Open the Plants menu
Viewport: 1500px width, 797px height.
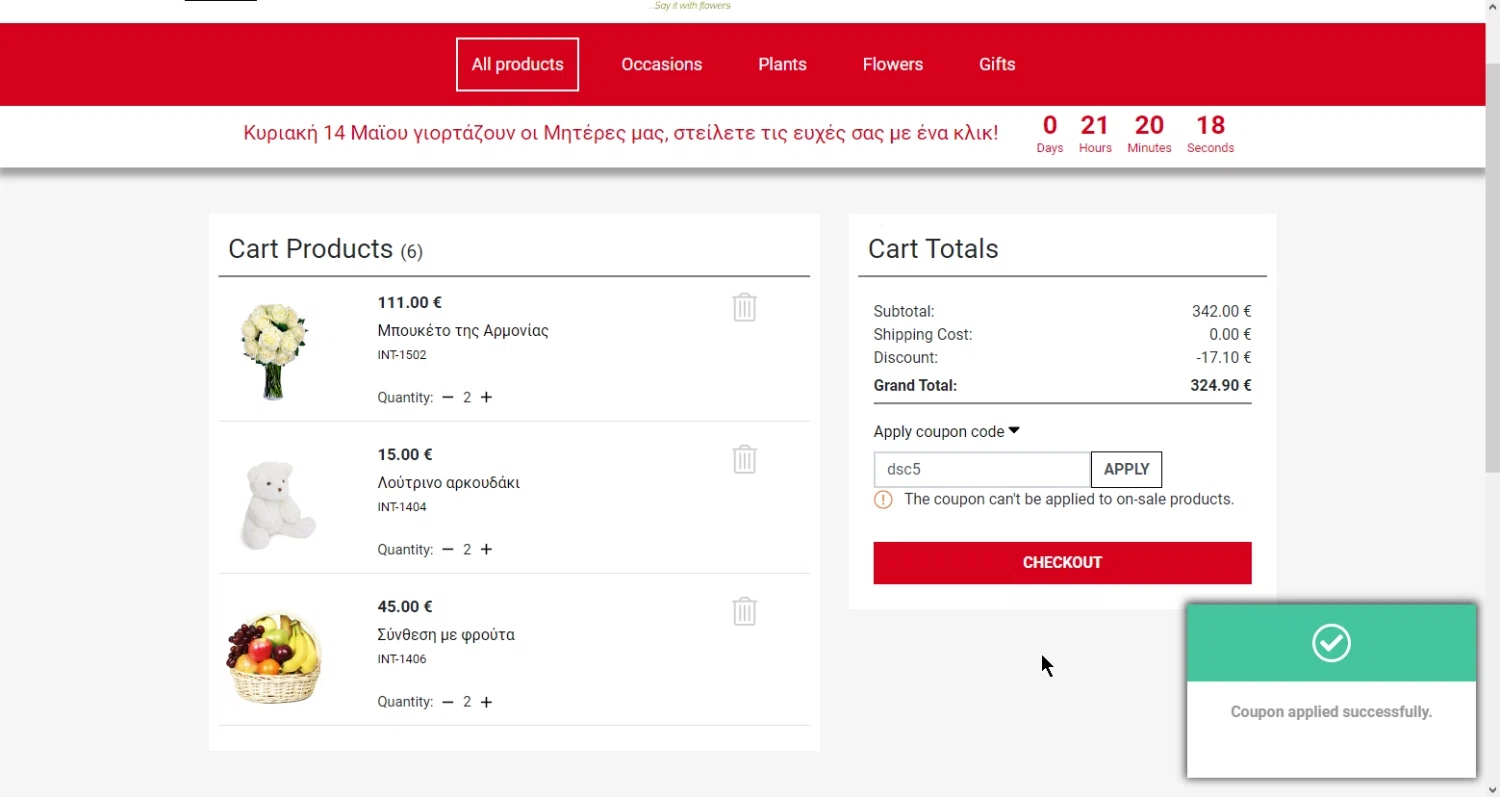tap(782, 64)
